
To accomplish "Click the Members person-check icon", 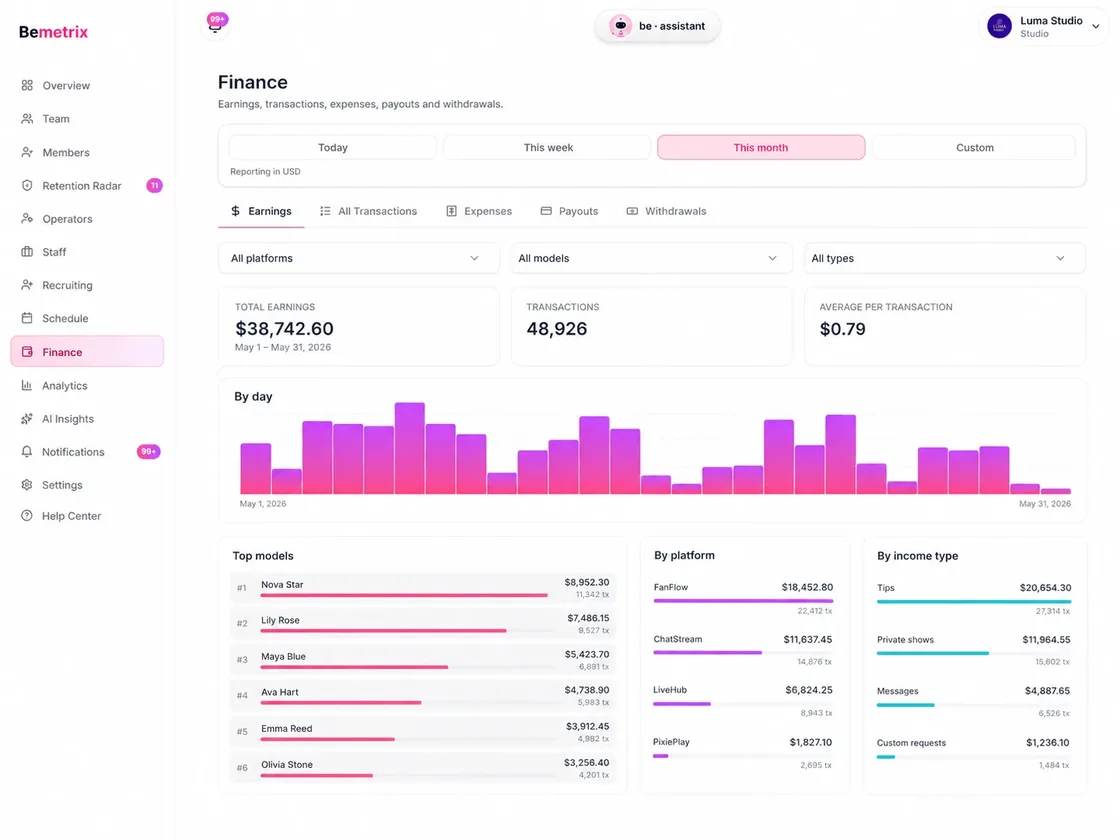I will point(27,152).
